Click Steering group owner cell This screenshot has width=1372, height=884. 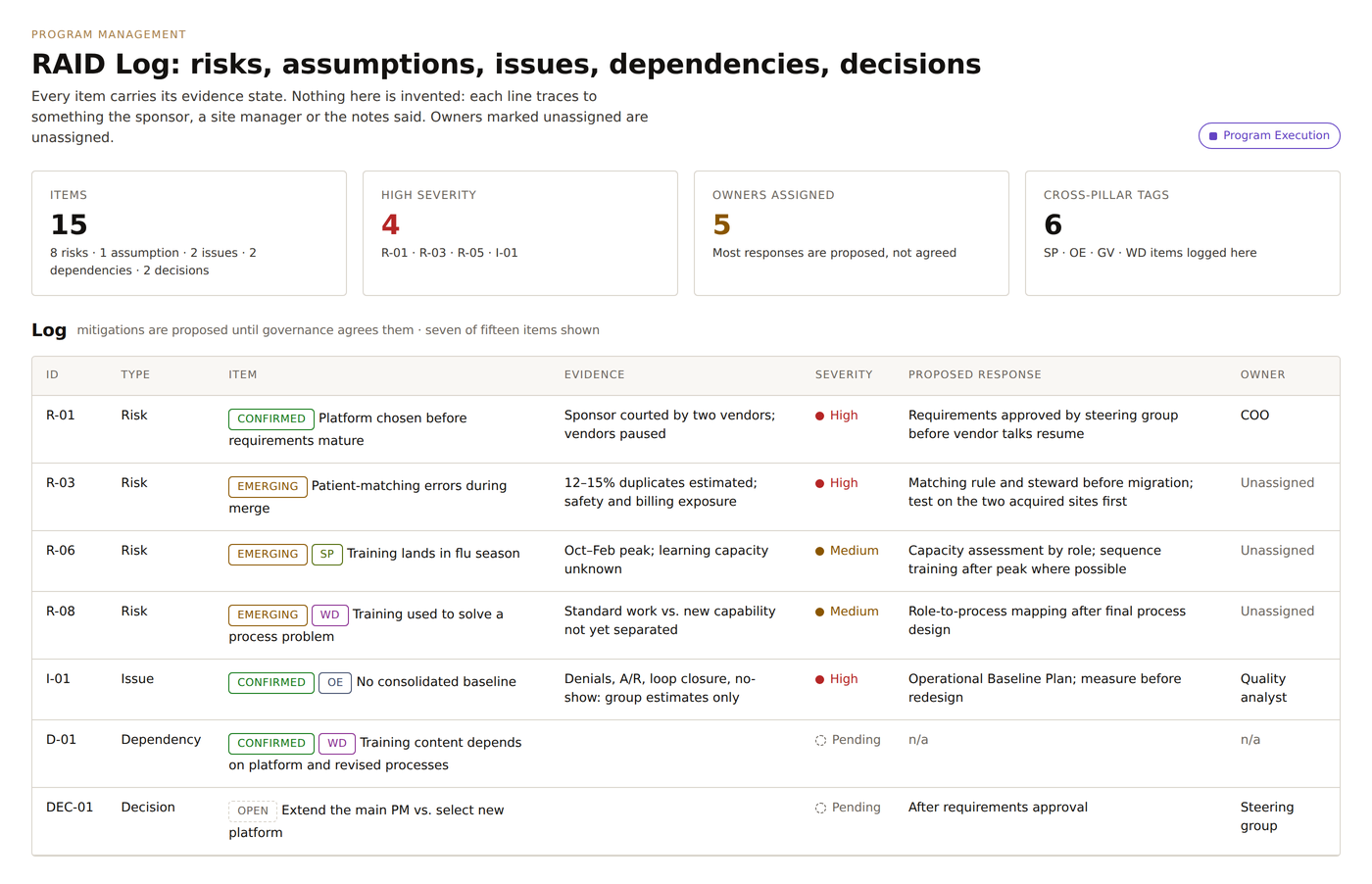[x=1267, y=816]
